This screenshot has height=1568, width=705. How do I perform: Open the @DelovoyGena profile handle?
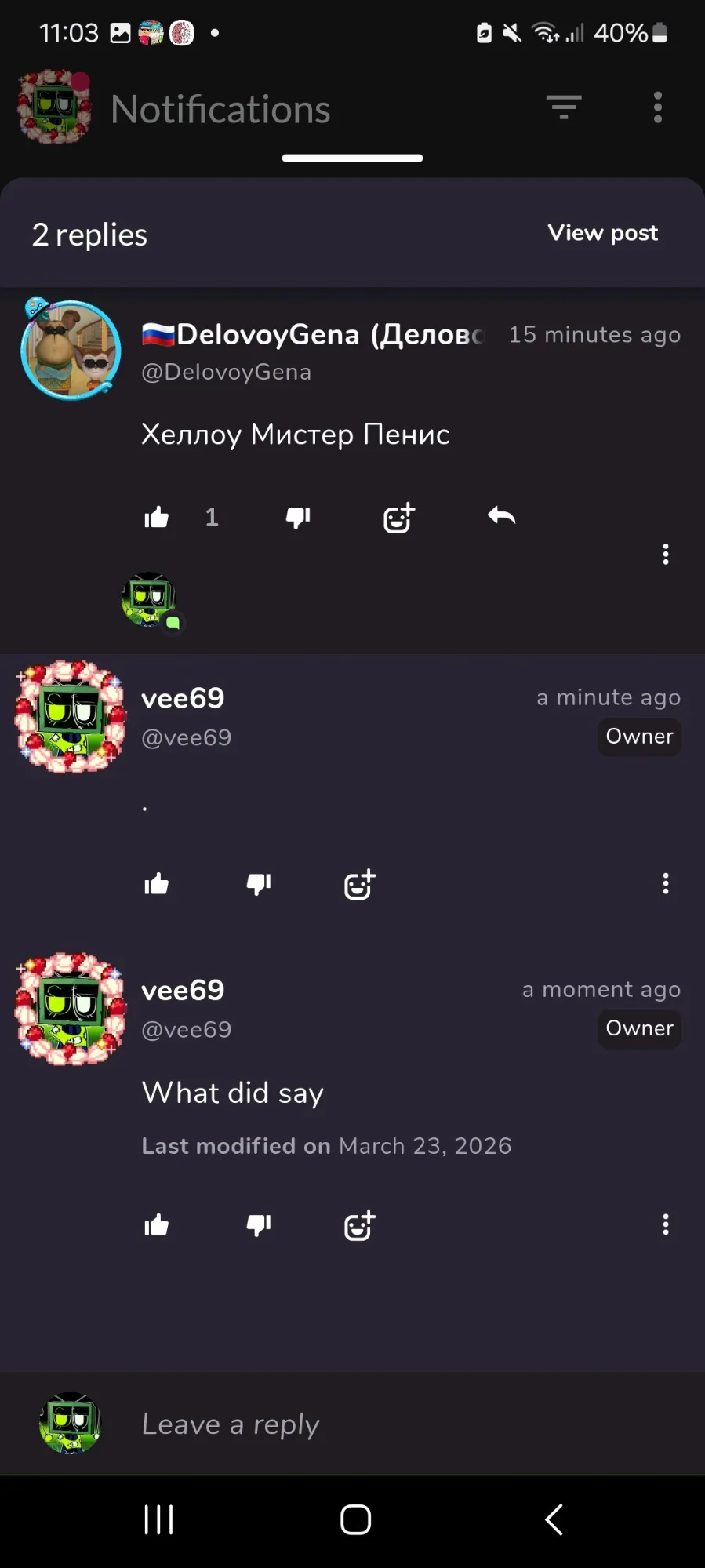coord(226,372)
